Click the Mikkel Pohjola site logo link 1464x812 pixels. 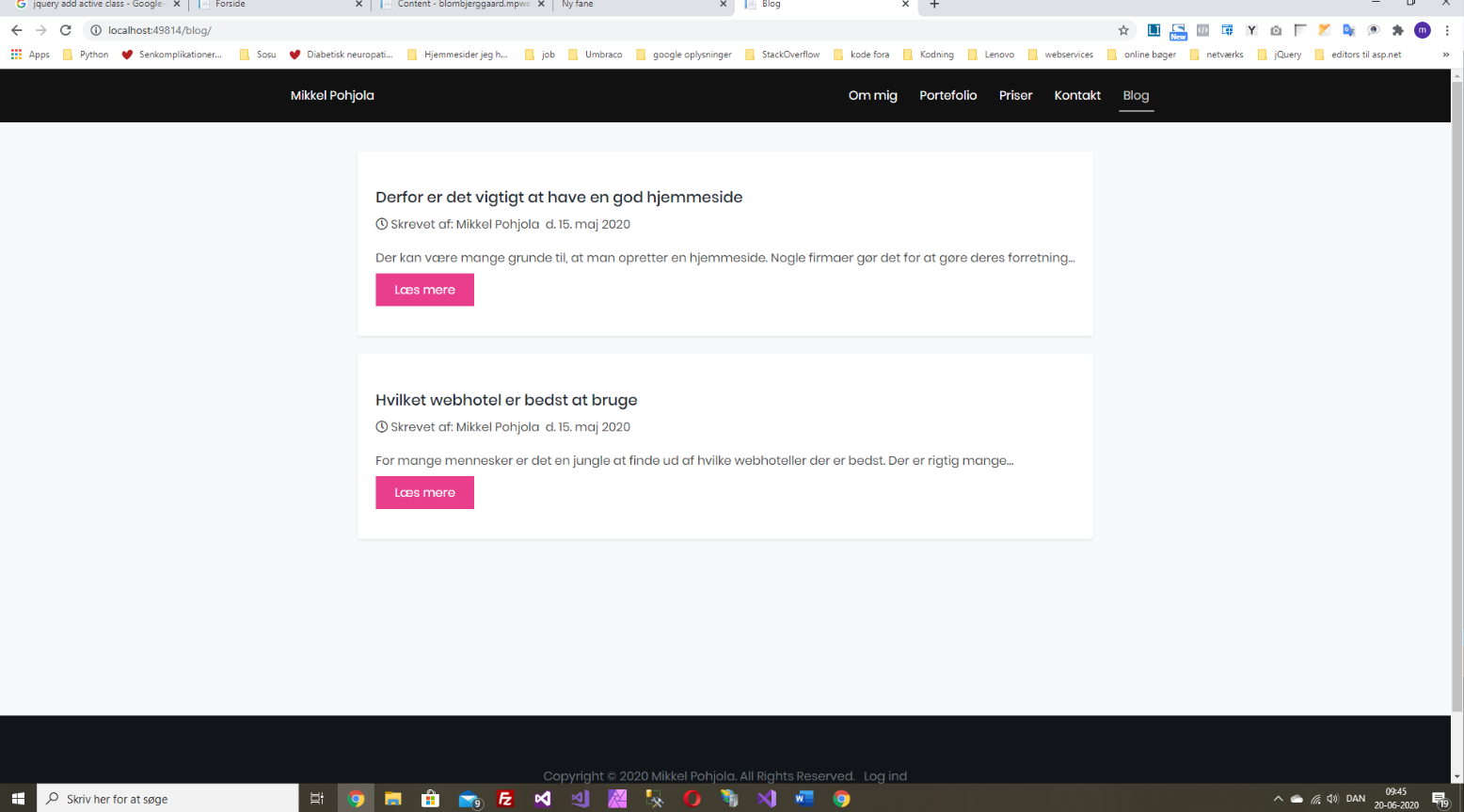pos(332,95)
